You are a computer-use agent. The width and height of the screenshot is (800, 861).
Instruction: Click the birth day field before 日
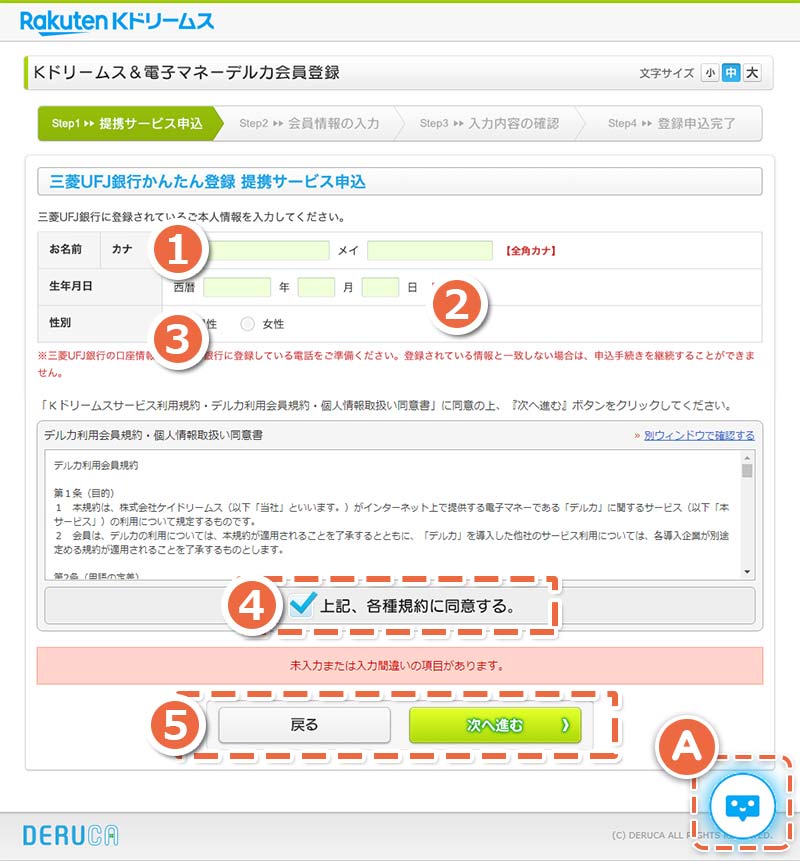click(x=380, y=287)
